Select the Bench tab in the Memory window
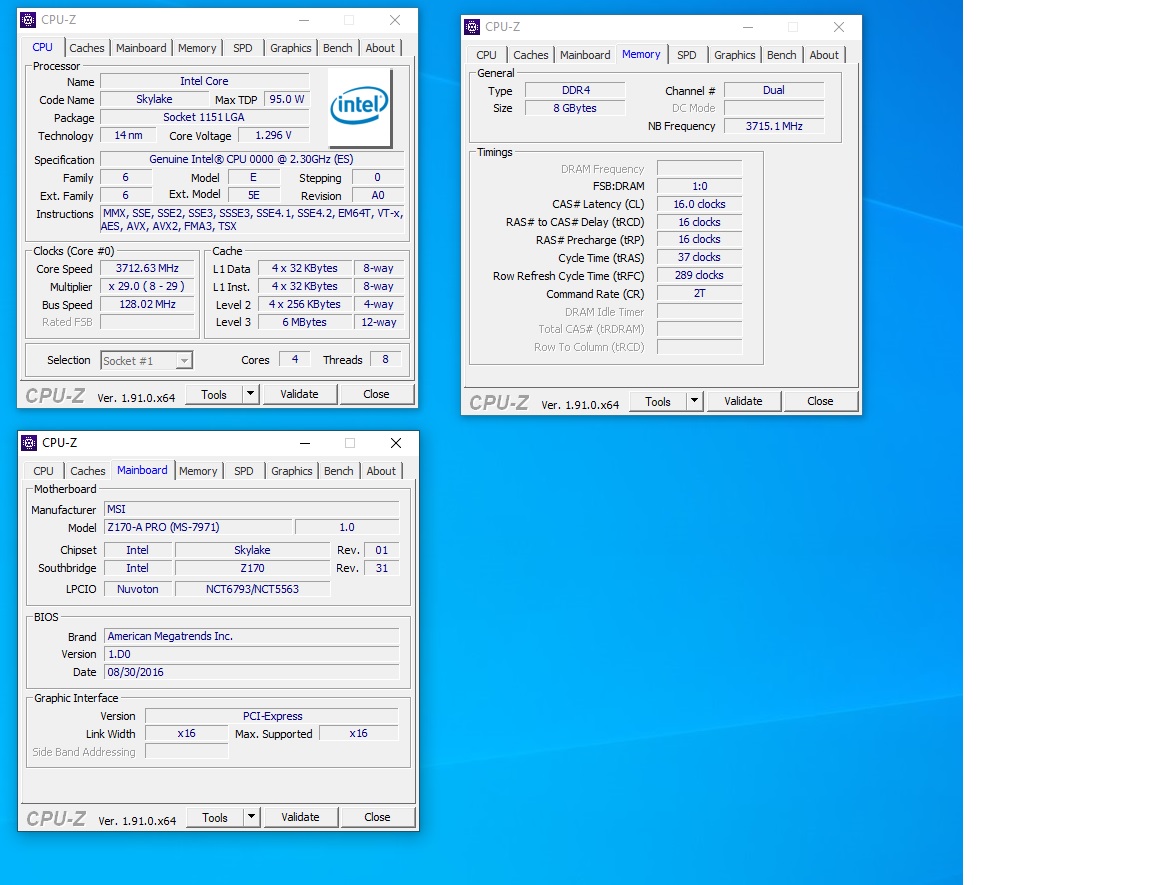 coord(781,55)
